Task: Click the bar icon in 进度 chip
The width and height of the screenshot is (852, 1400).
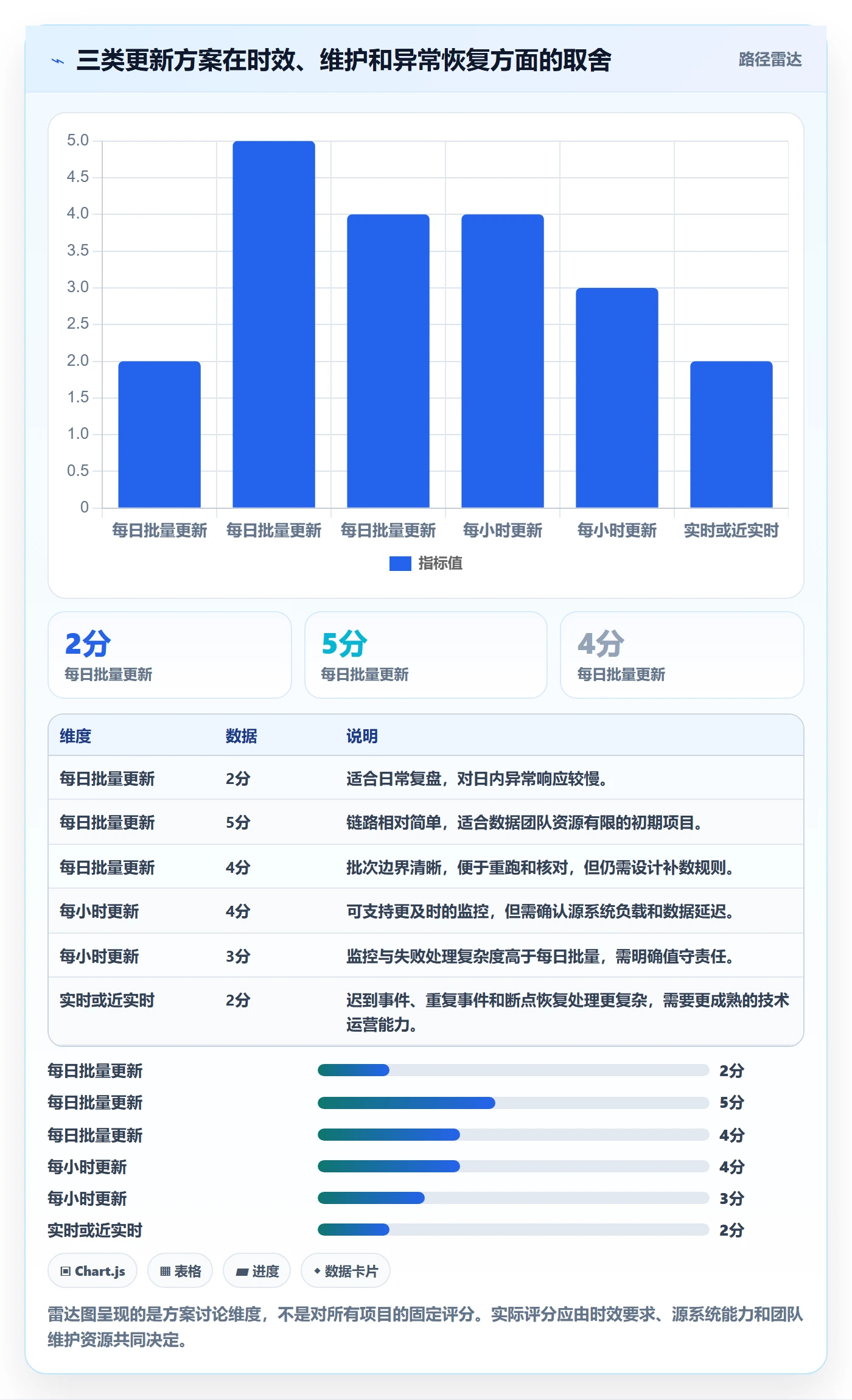Action: click(242, 1272)
